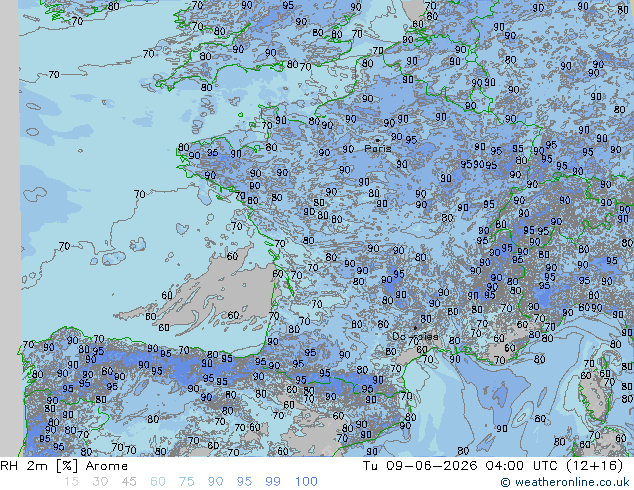Screen dimensions: 634x490
Task: Click the [%] unit indicator
Action: [x=67, y=466]
